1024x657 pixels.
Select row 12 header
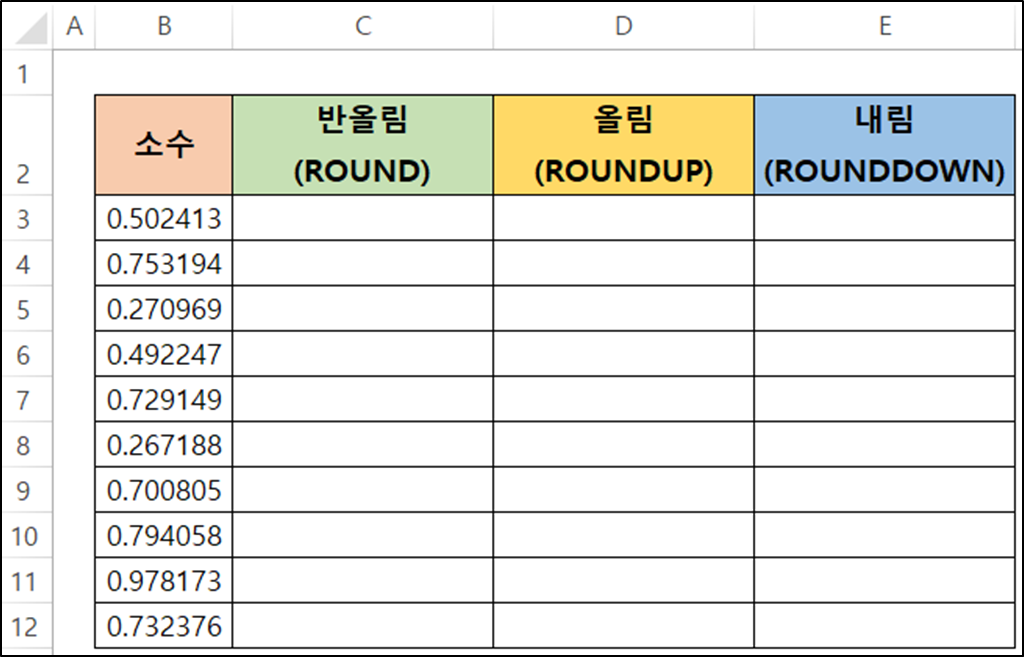pos(26,626)
